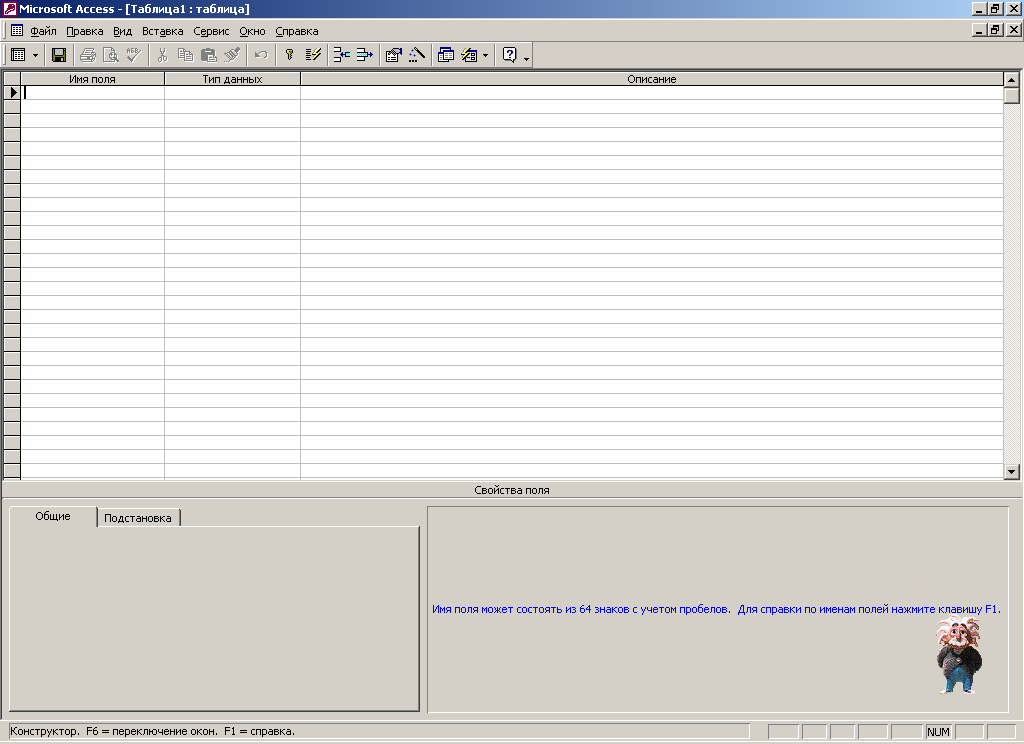Screen dimensions: 1024x744
Task: Open the Вид menu
Action: (x=122, y=31)
